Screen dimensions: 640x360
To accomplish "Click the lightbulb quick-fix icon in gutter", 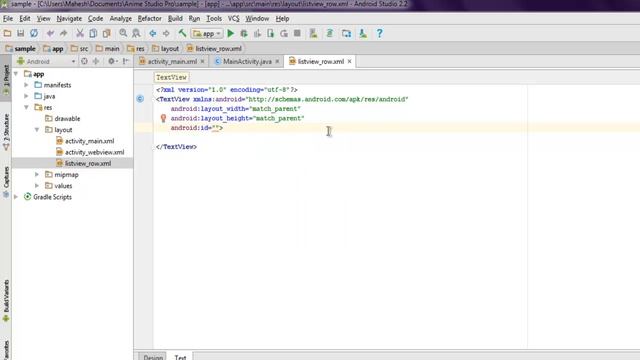I will point(163,118).
